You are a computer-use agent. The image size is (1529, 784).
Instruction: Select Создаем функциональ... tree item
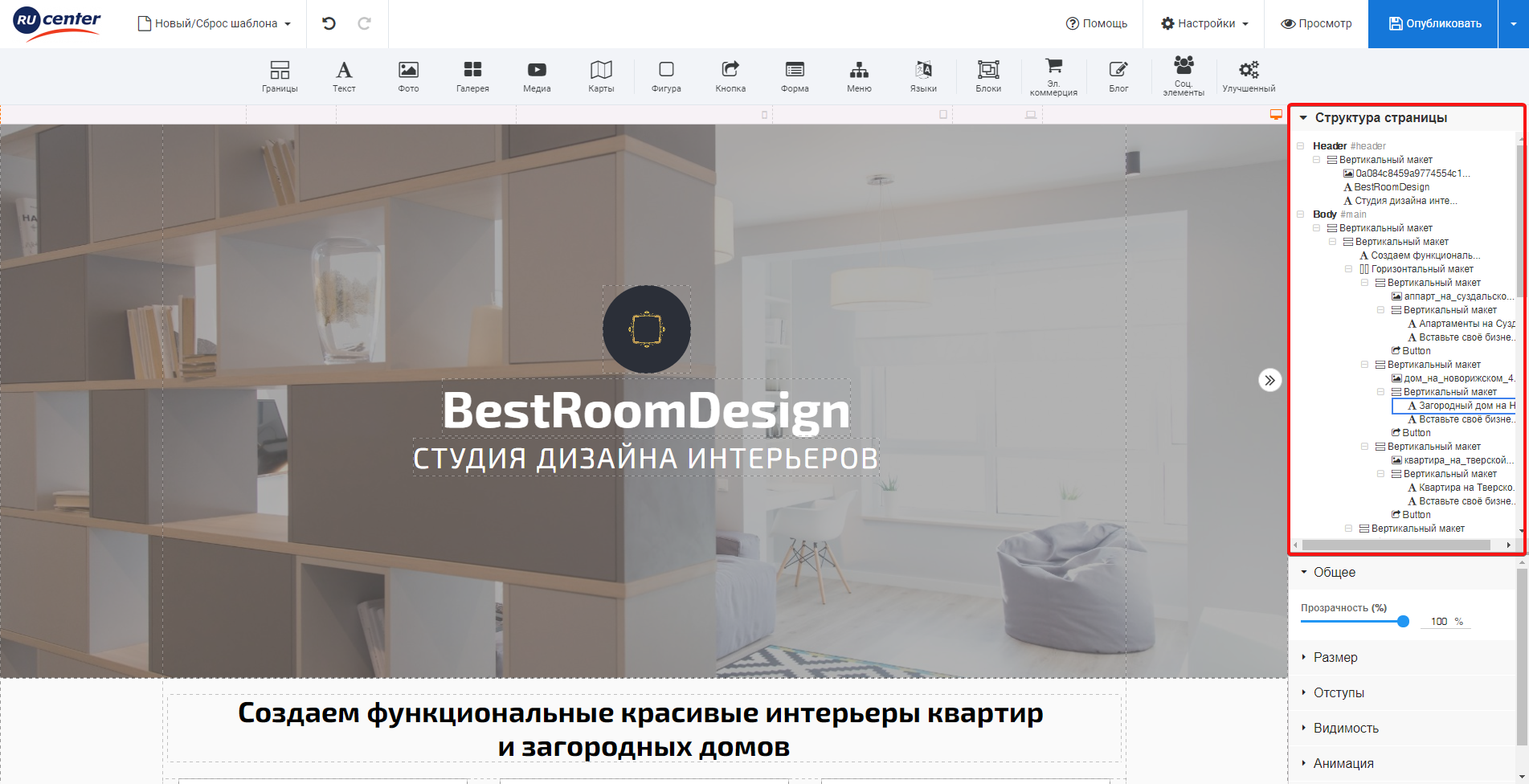point(1420,255)
